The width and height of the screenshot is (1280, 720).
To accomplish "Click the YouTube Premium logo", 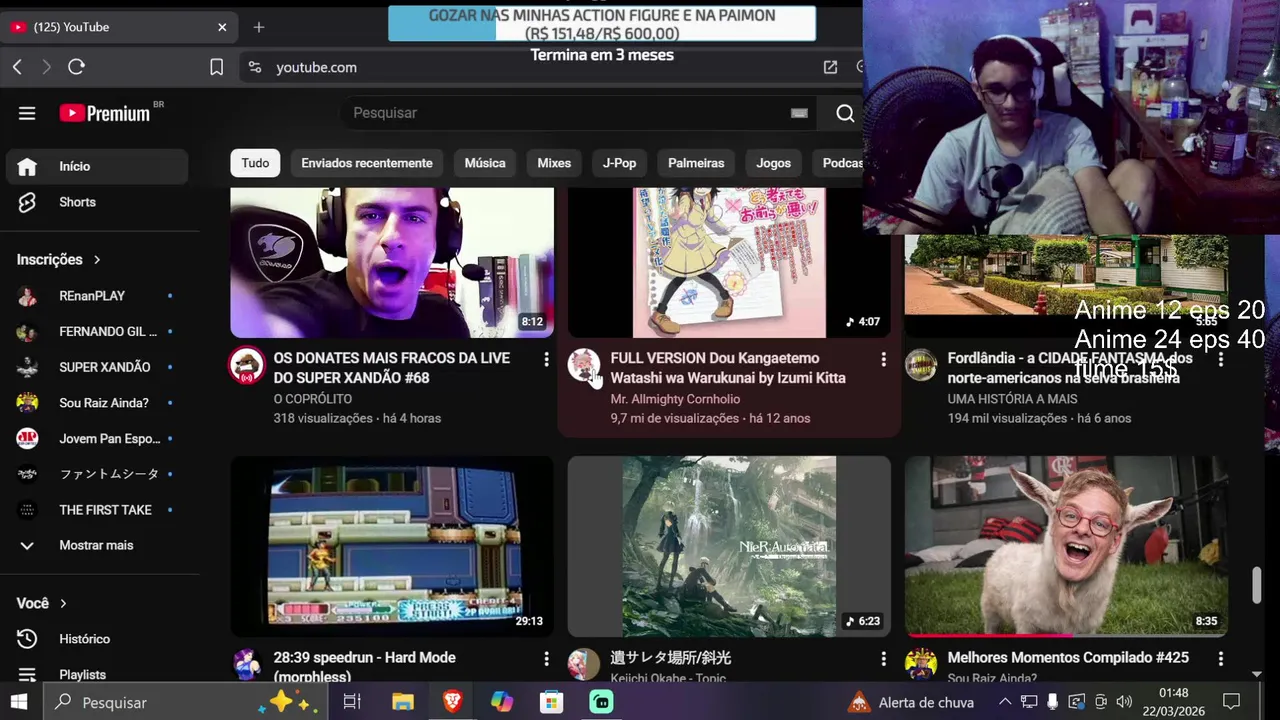I will click(x=105, y=113).
